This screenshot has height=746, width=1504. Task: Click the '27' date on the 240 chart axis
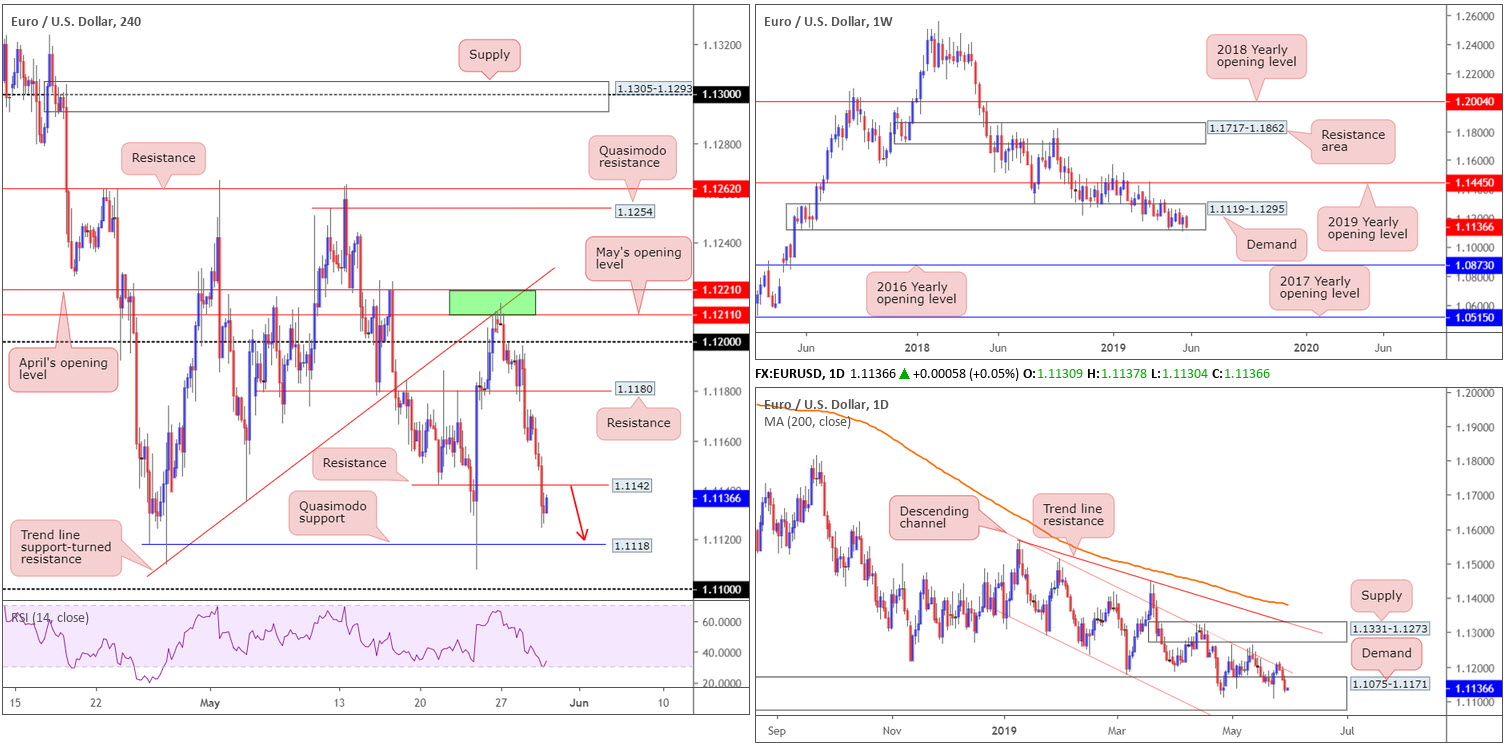point(503,702)
